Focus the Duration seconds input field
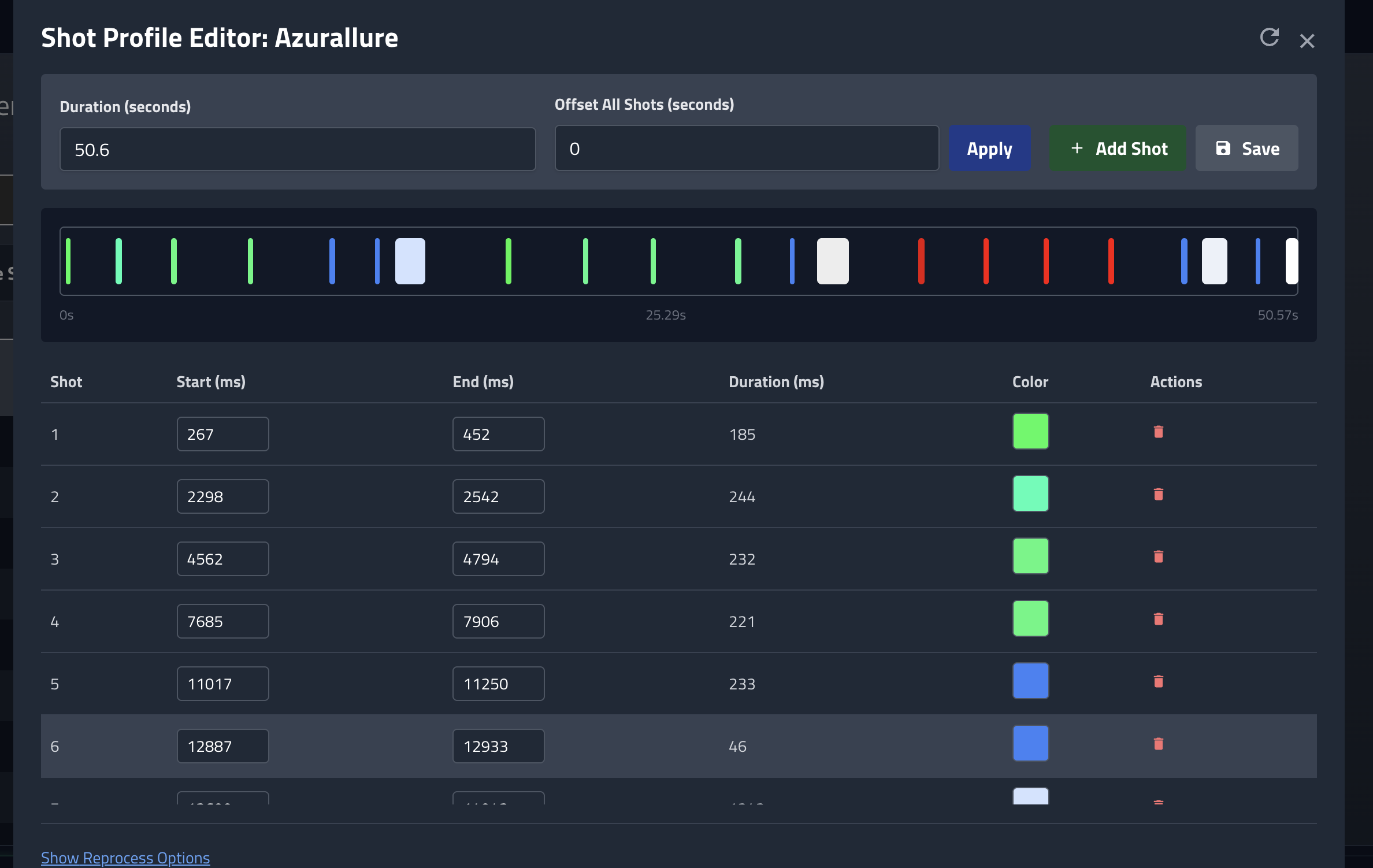The image size is (1373, 868). (297, 150)
